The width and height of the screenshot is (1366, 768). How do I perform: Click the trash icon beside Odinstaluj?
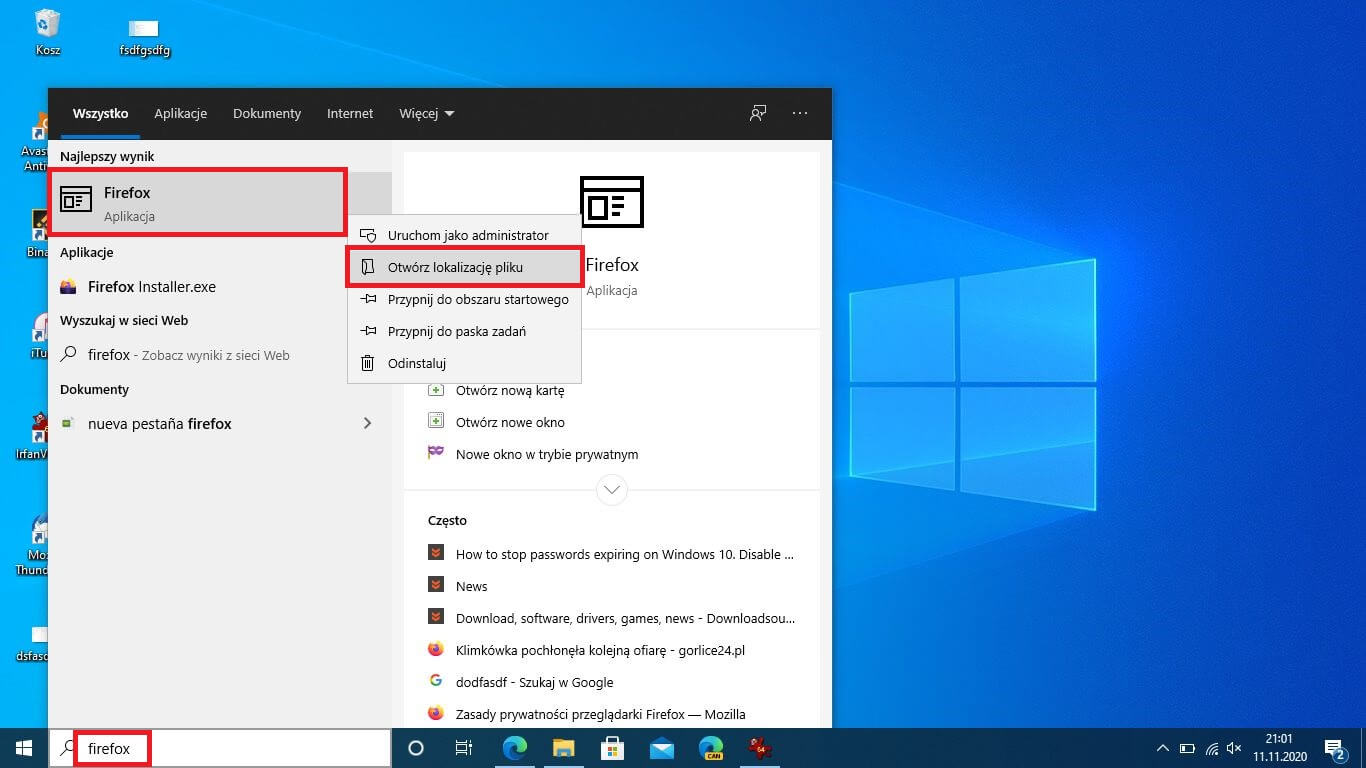pyautogui.click(x=368, y=363)
